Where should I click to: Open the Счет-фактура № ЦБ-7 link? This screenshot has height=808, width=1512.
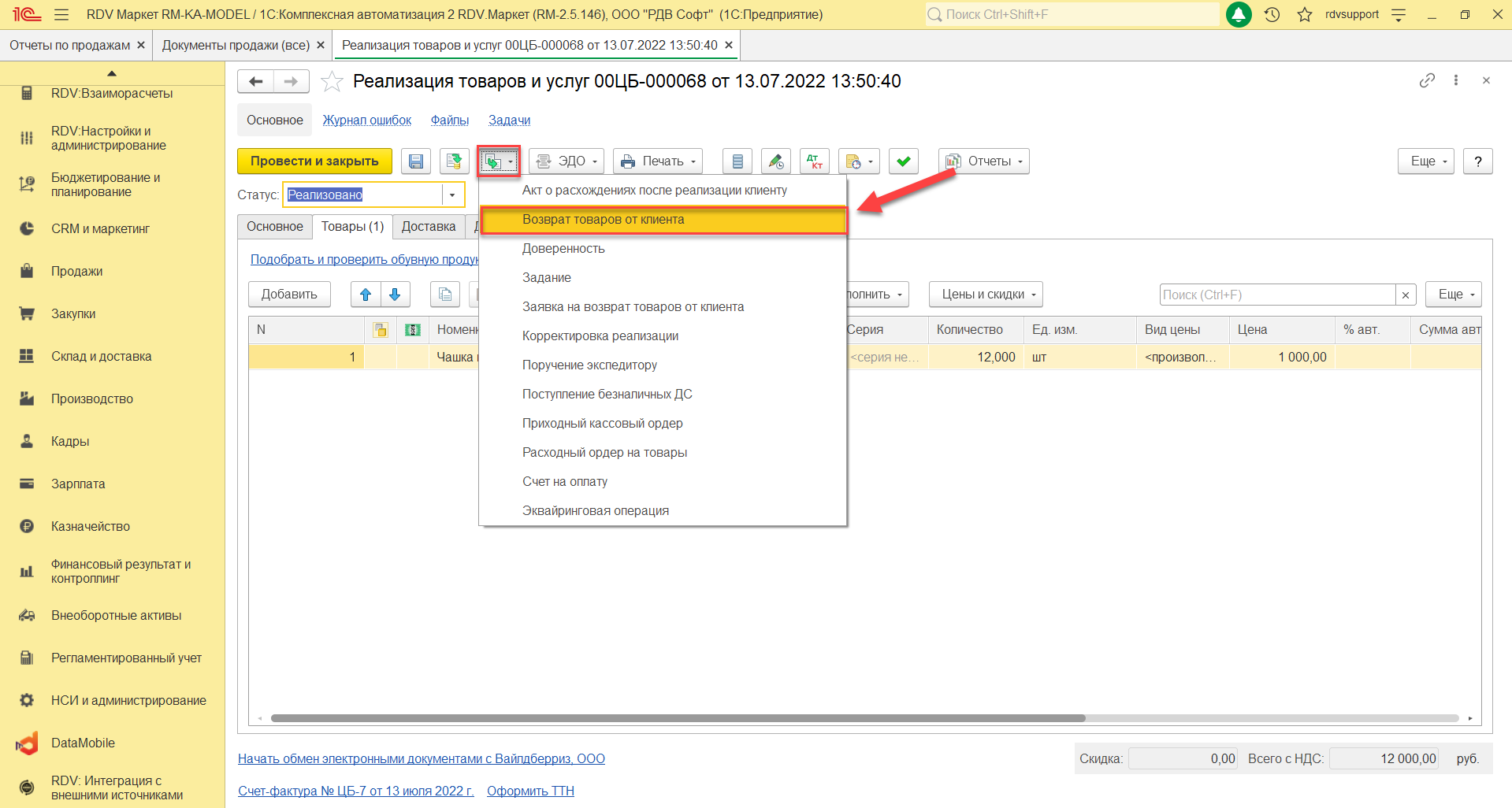point(355,791)
